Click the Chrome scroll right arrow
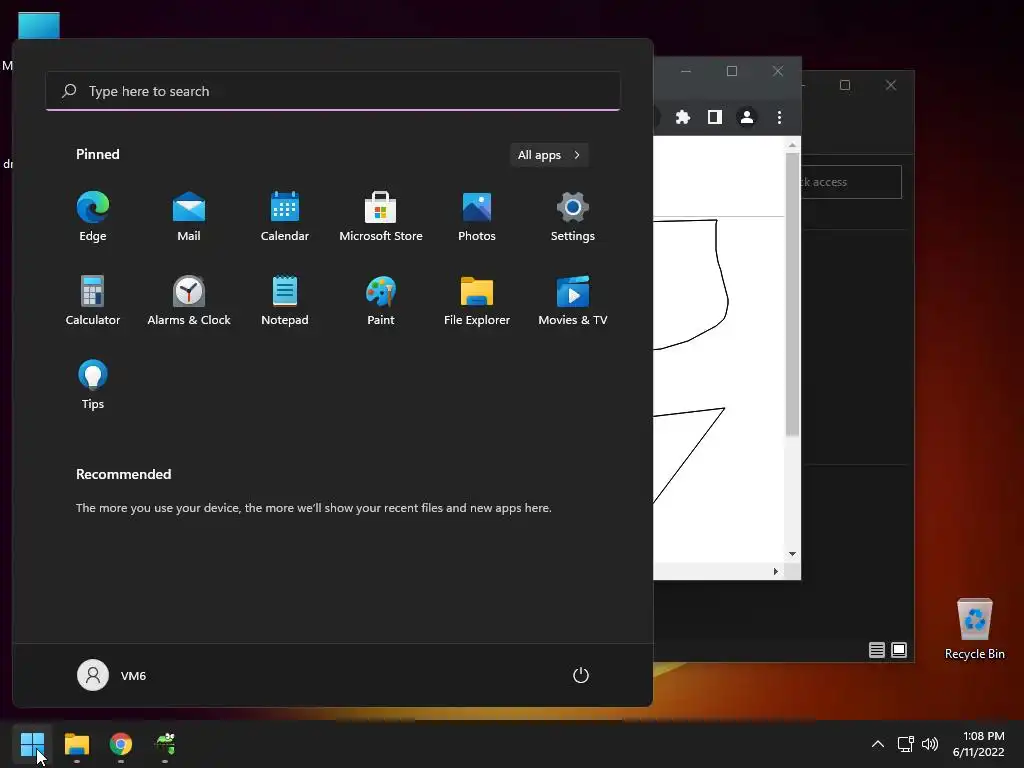Viewport: 1024px width, 768px height. coord(775,571)
